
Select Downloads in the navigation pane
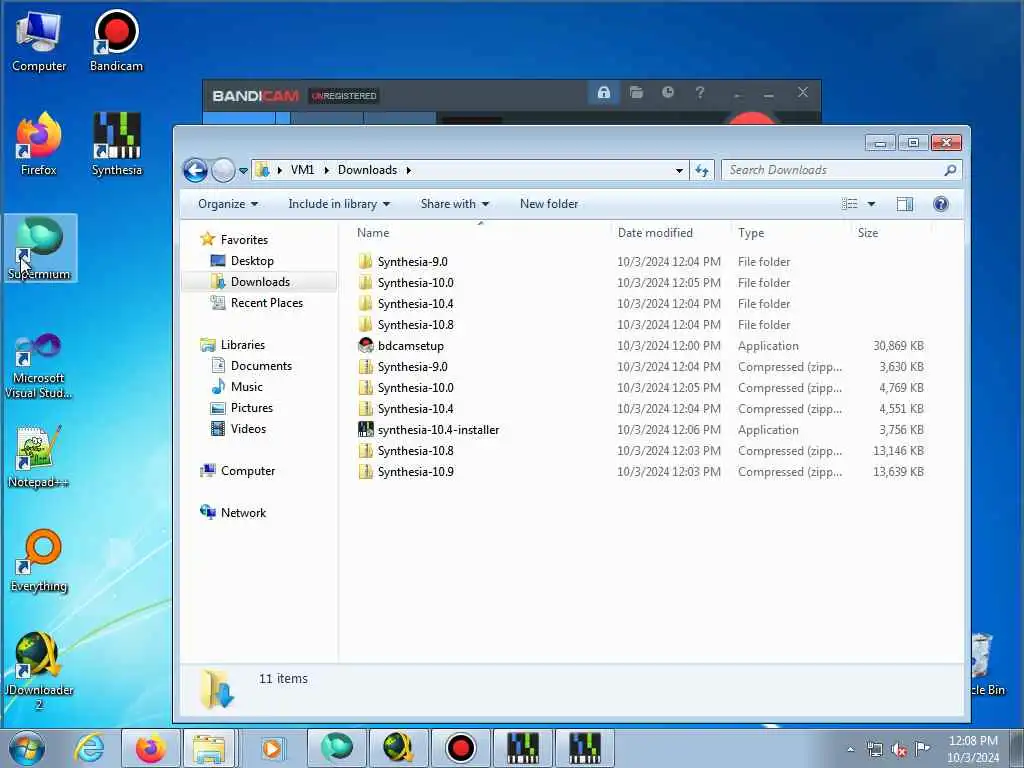260,282
